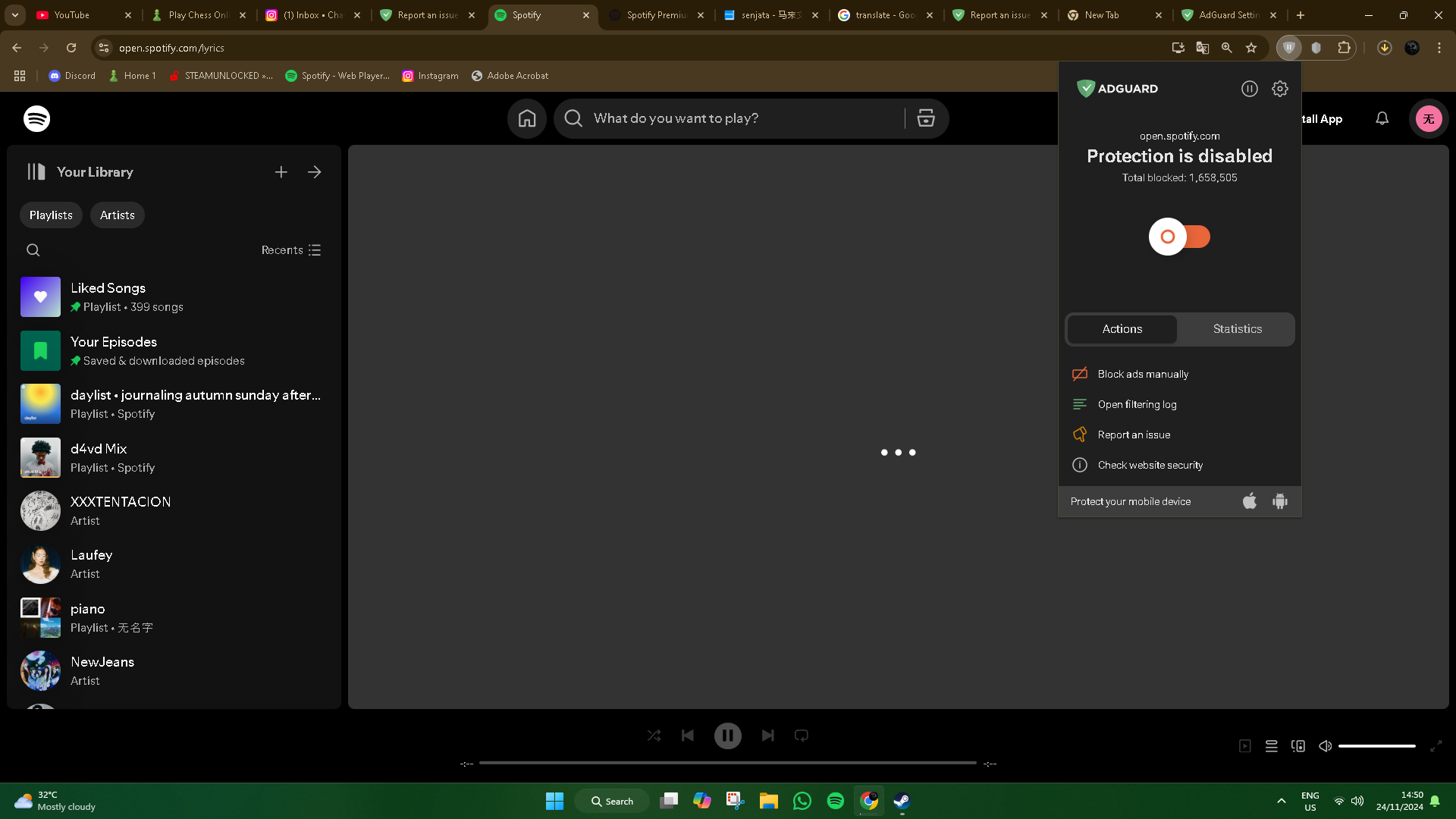Filter library by Playlists

click(51, 215)
